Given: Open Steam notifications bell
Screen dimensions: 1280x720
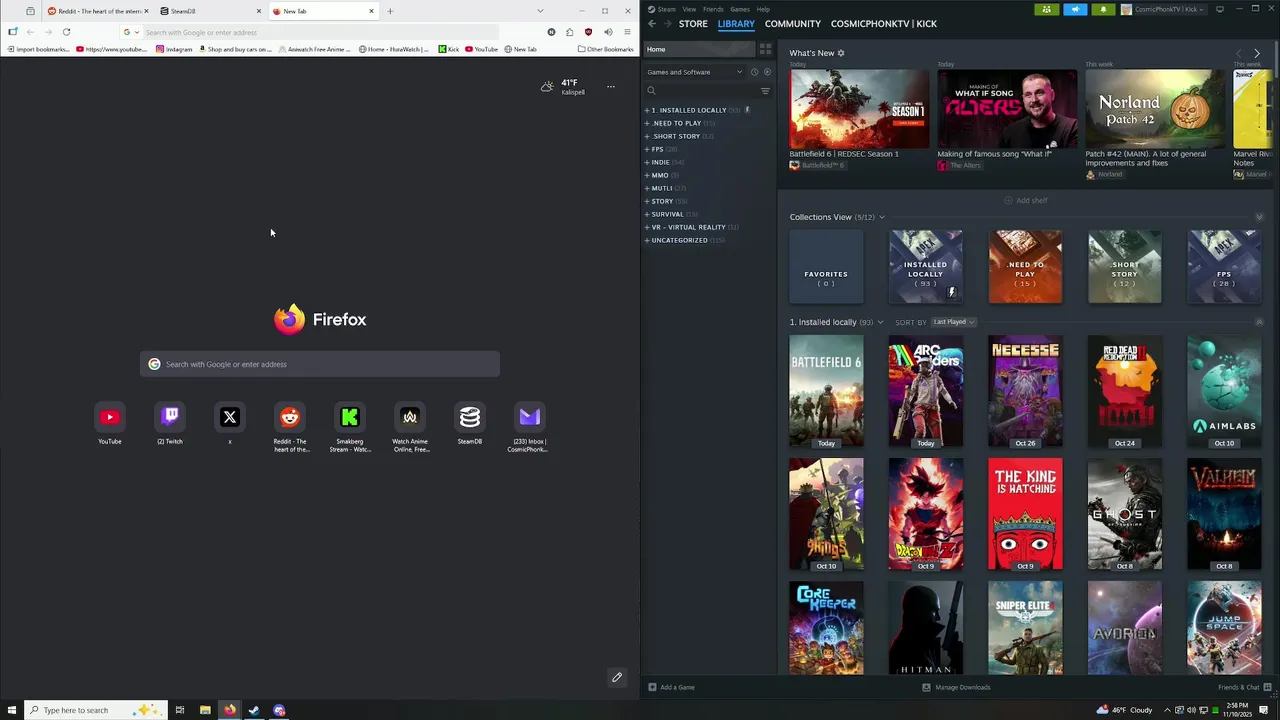Looking at the screenshot, I should [1103, 9].
